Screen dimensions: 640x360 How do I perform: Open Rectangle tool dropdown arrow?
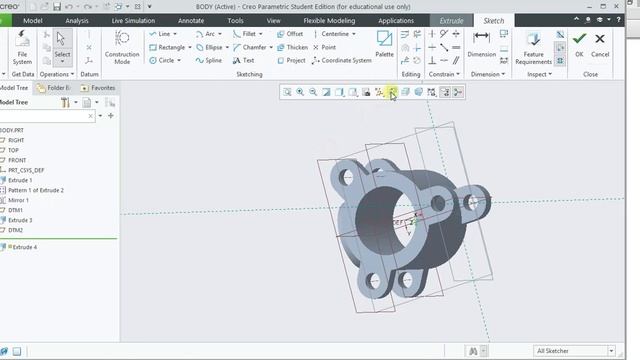[190, 47]
